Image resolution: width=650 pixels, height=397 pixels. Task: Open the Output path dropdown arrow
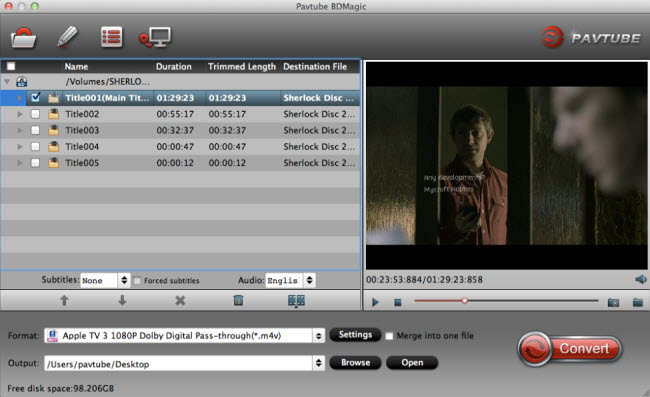(318, 363)
